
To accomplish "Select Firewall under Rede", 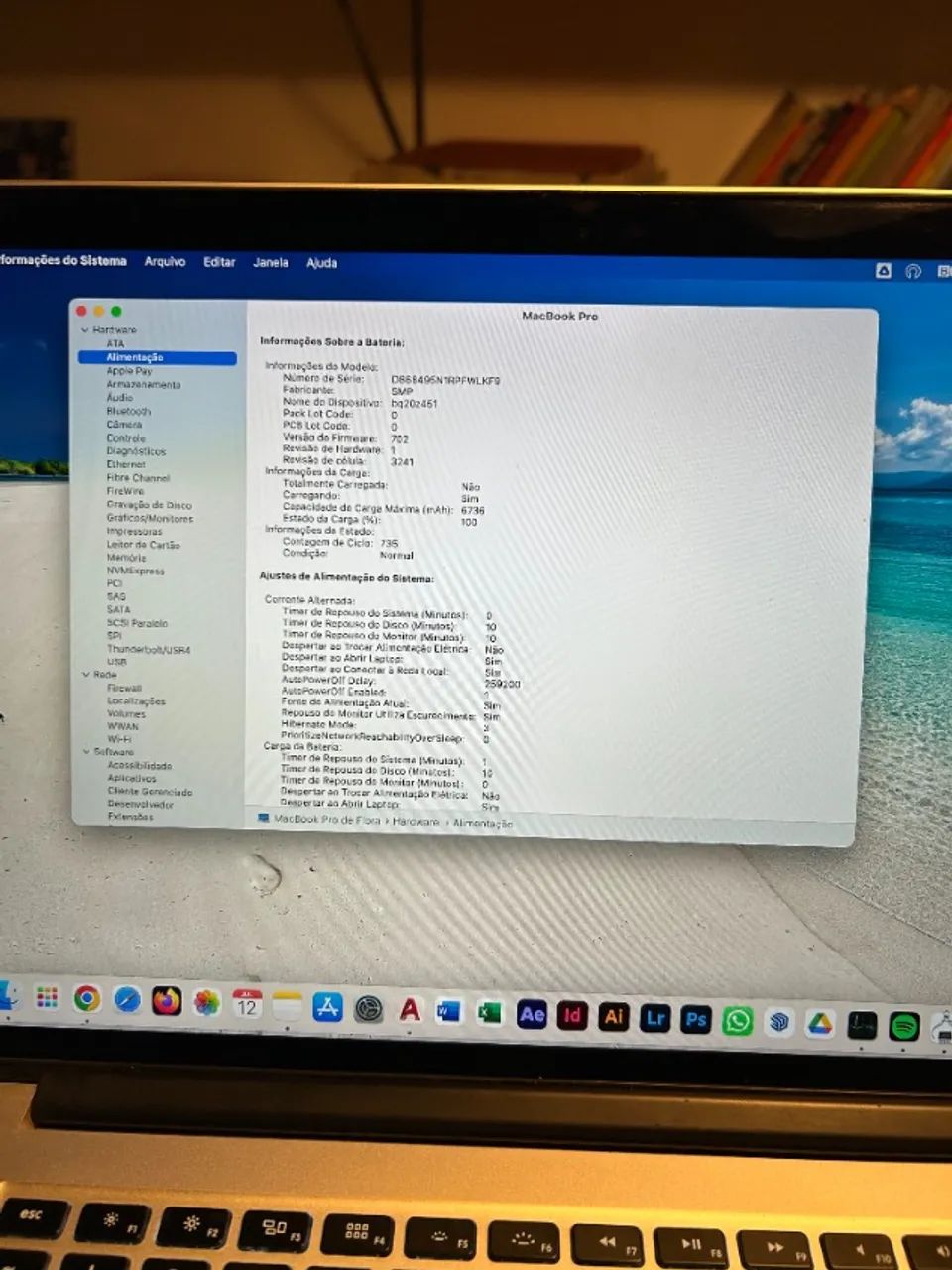I will (x=125, y=688).
